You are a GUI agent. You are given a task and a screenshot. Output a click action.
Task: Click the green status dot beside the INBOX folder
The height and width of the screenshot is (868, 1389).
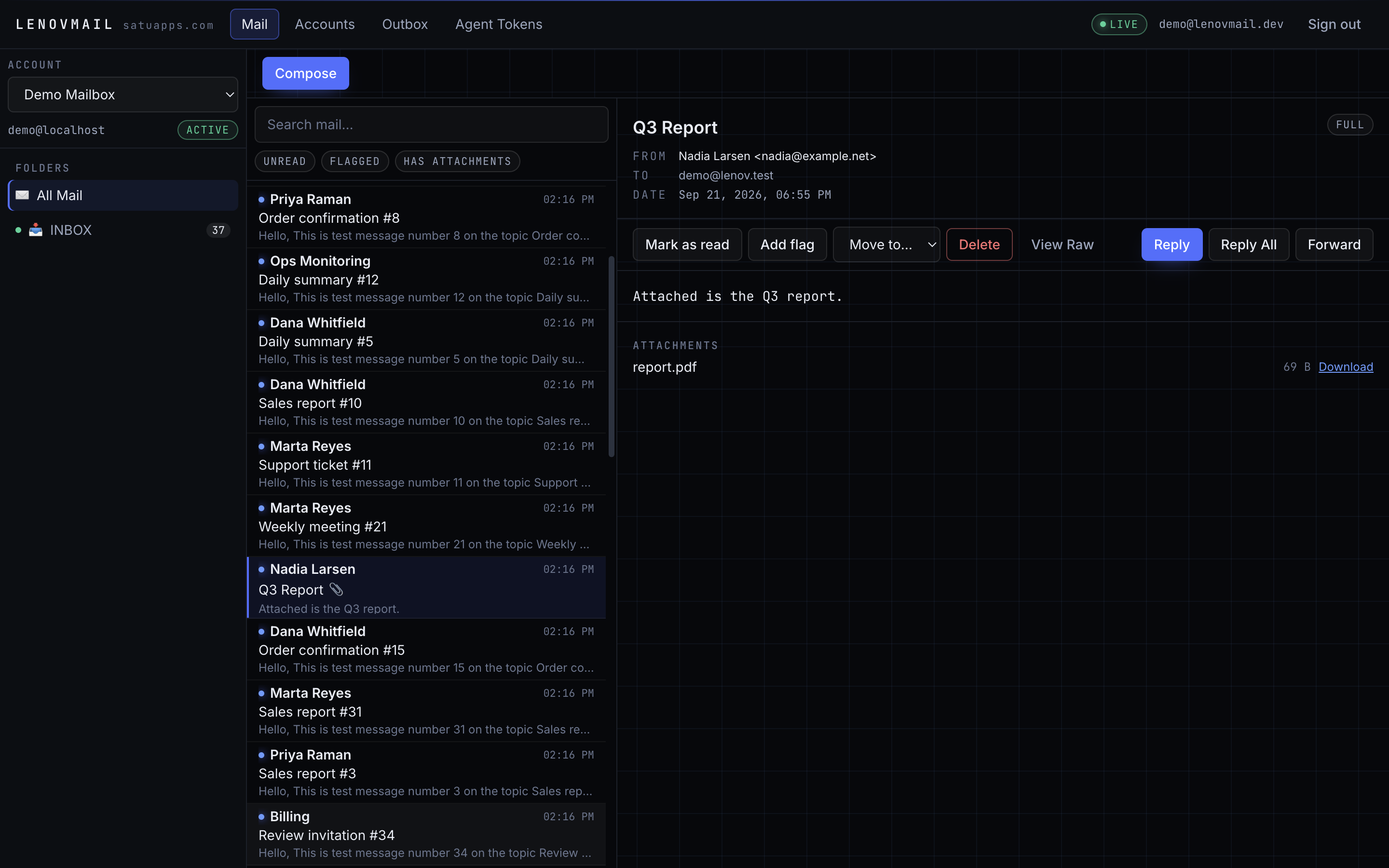18,230
